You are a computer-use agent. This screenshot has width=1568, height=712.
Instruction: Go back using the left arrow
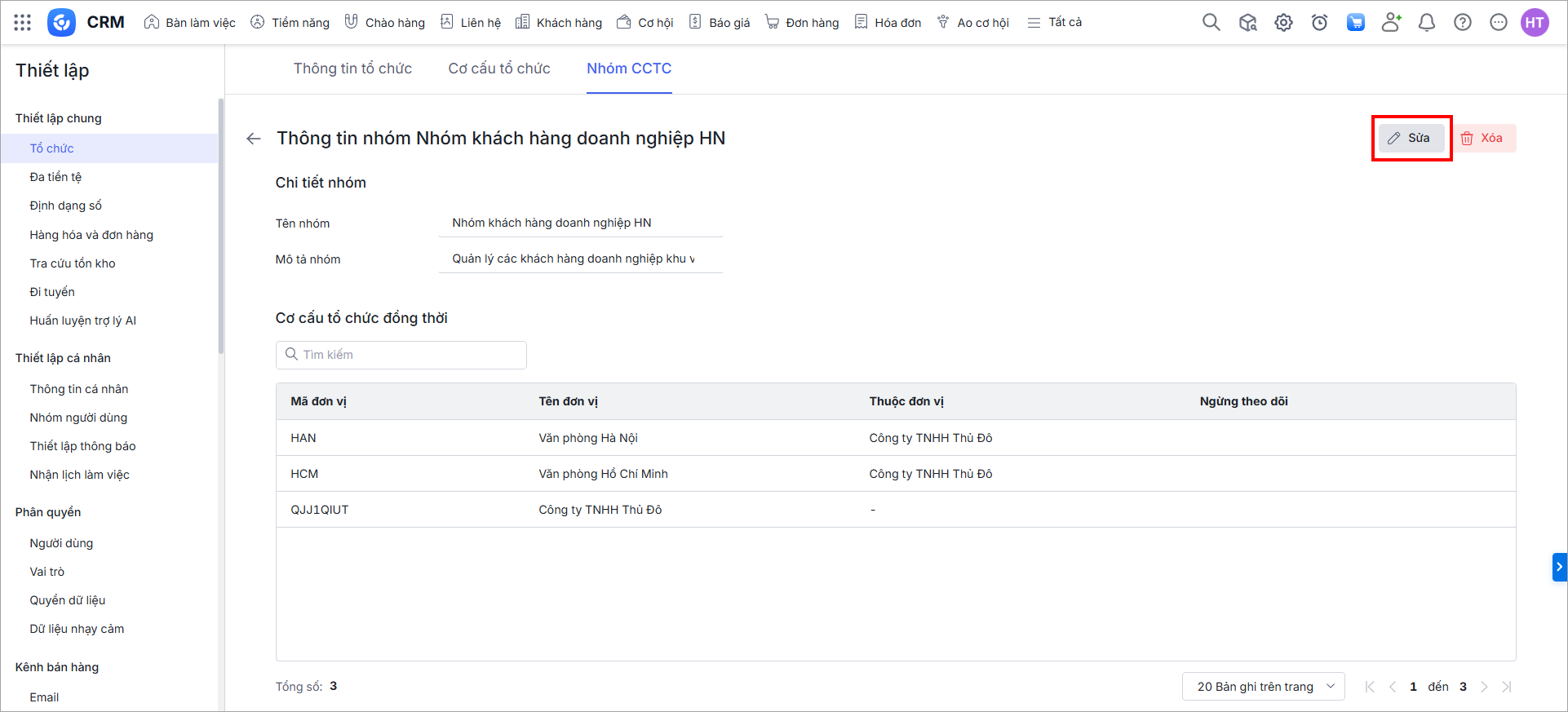point(254,139)
